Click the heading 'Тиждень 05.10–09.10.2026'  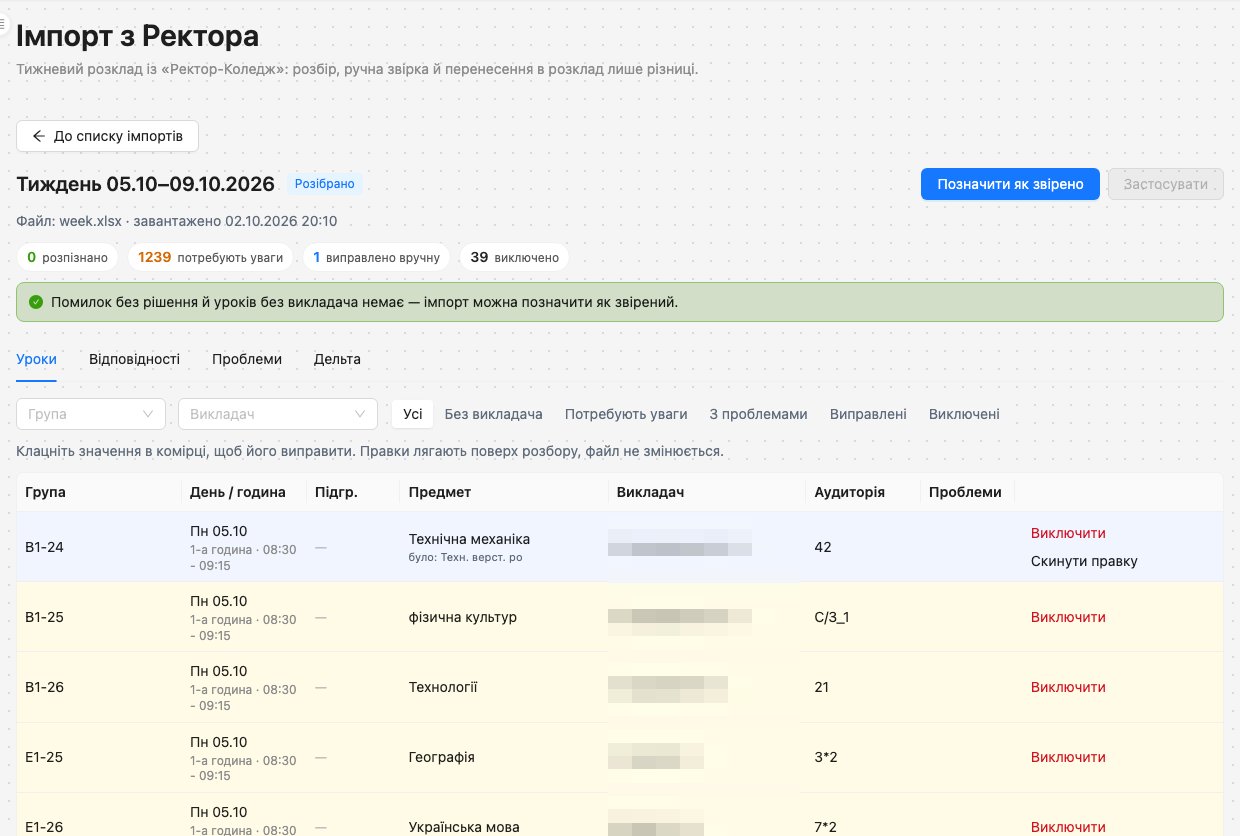146,184
